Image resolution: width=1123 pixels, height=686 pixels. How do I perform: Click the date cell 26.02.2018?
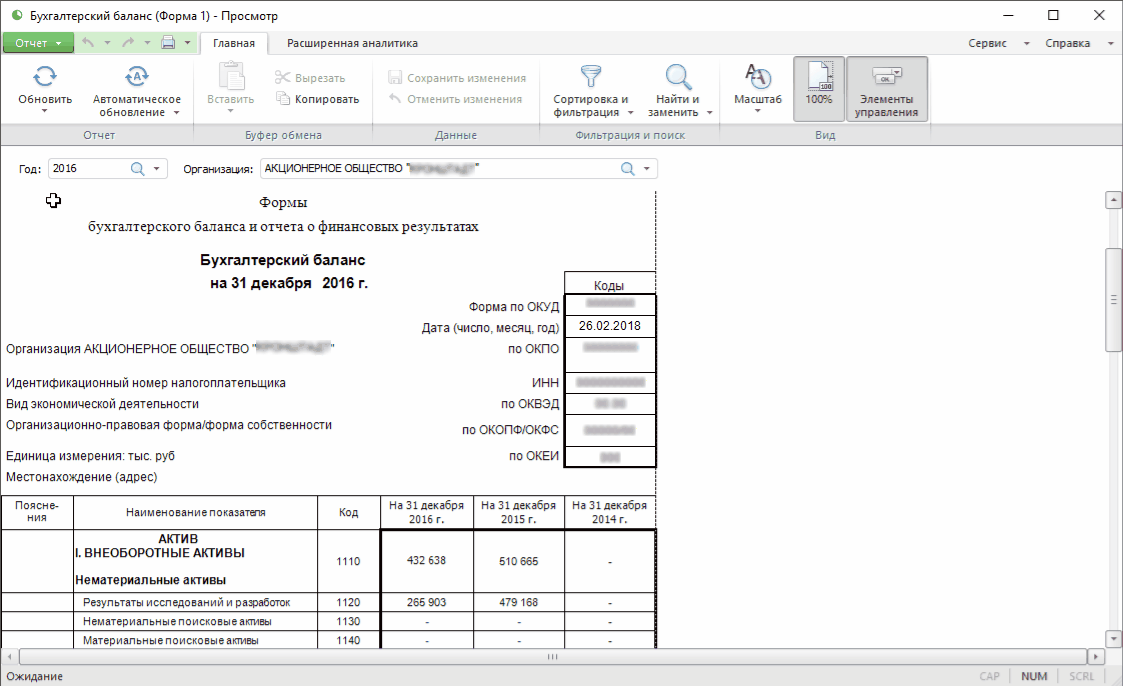pos(609,326)
